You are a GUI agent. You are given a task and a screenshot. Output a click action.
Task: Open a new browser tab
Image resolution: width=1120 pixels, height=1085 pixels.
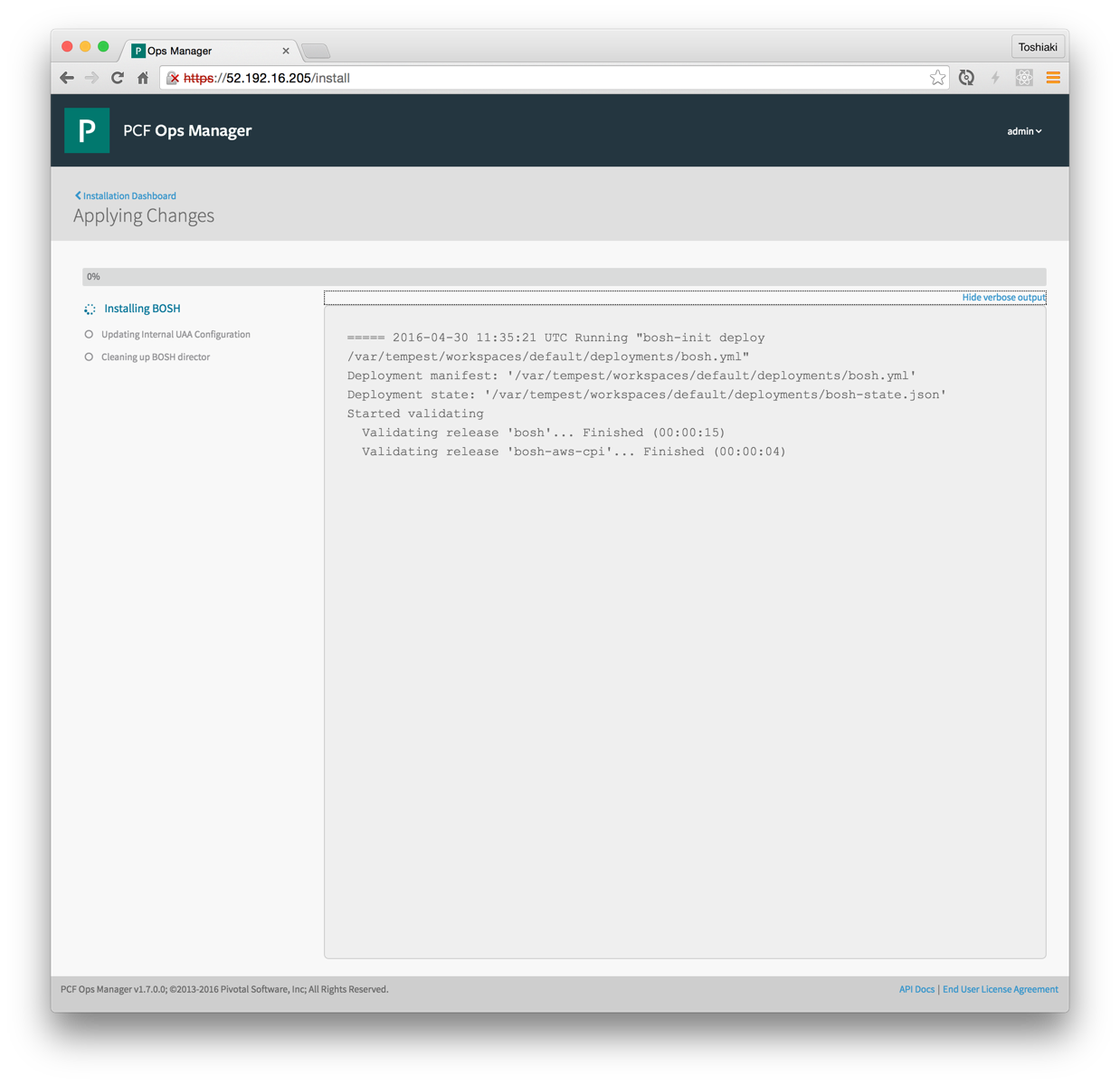pos(316,51)
